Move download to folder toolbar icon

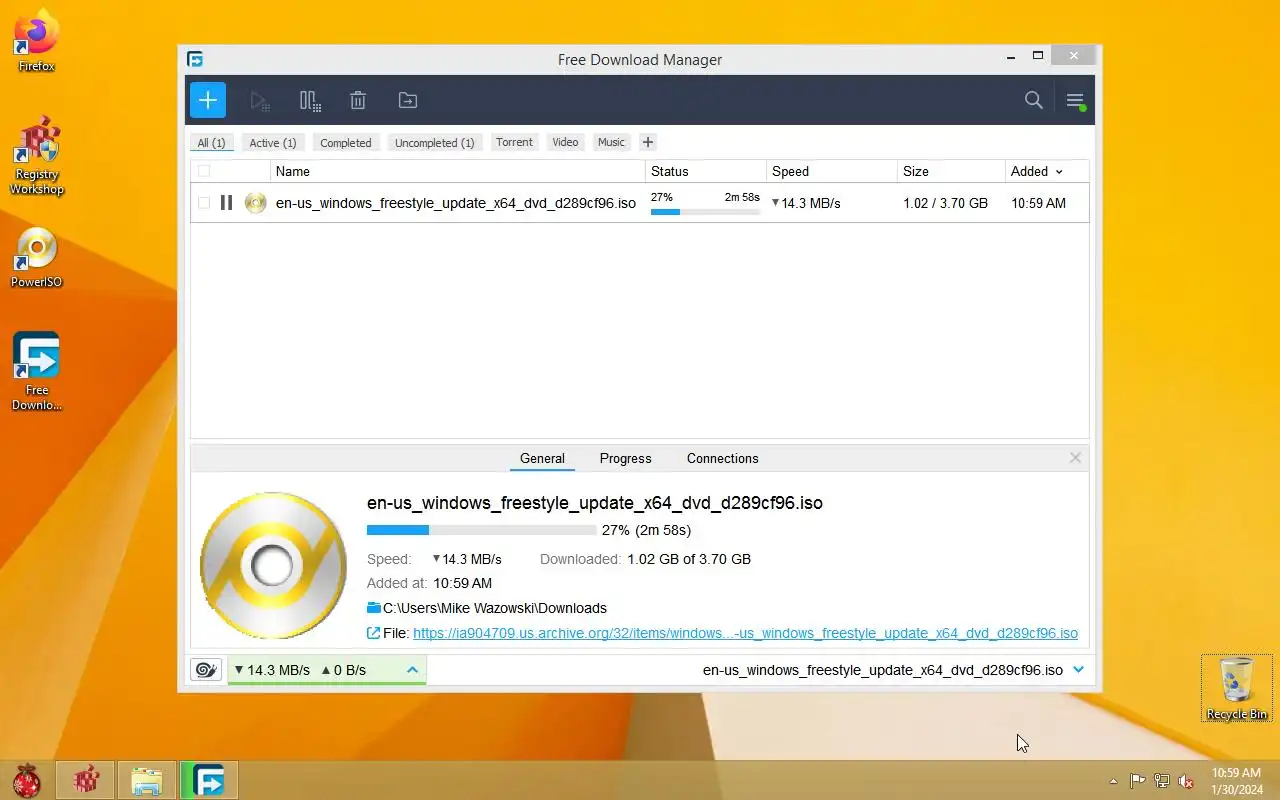pyautogui.click(x=407, y=100)
